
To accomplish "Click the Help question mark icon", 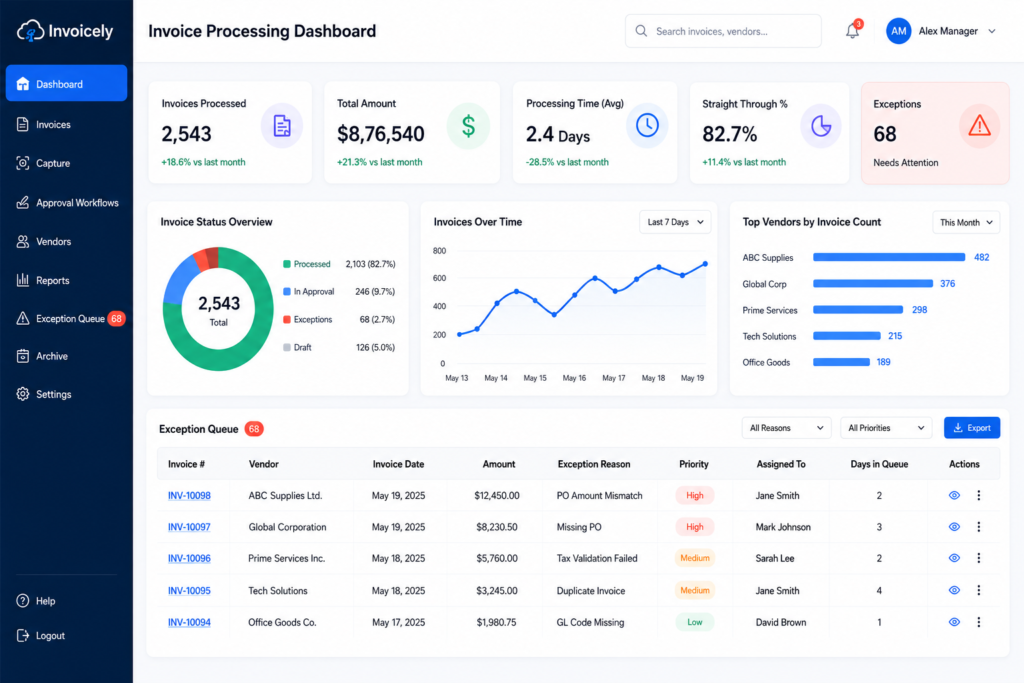I will [x=23, y=601].
